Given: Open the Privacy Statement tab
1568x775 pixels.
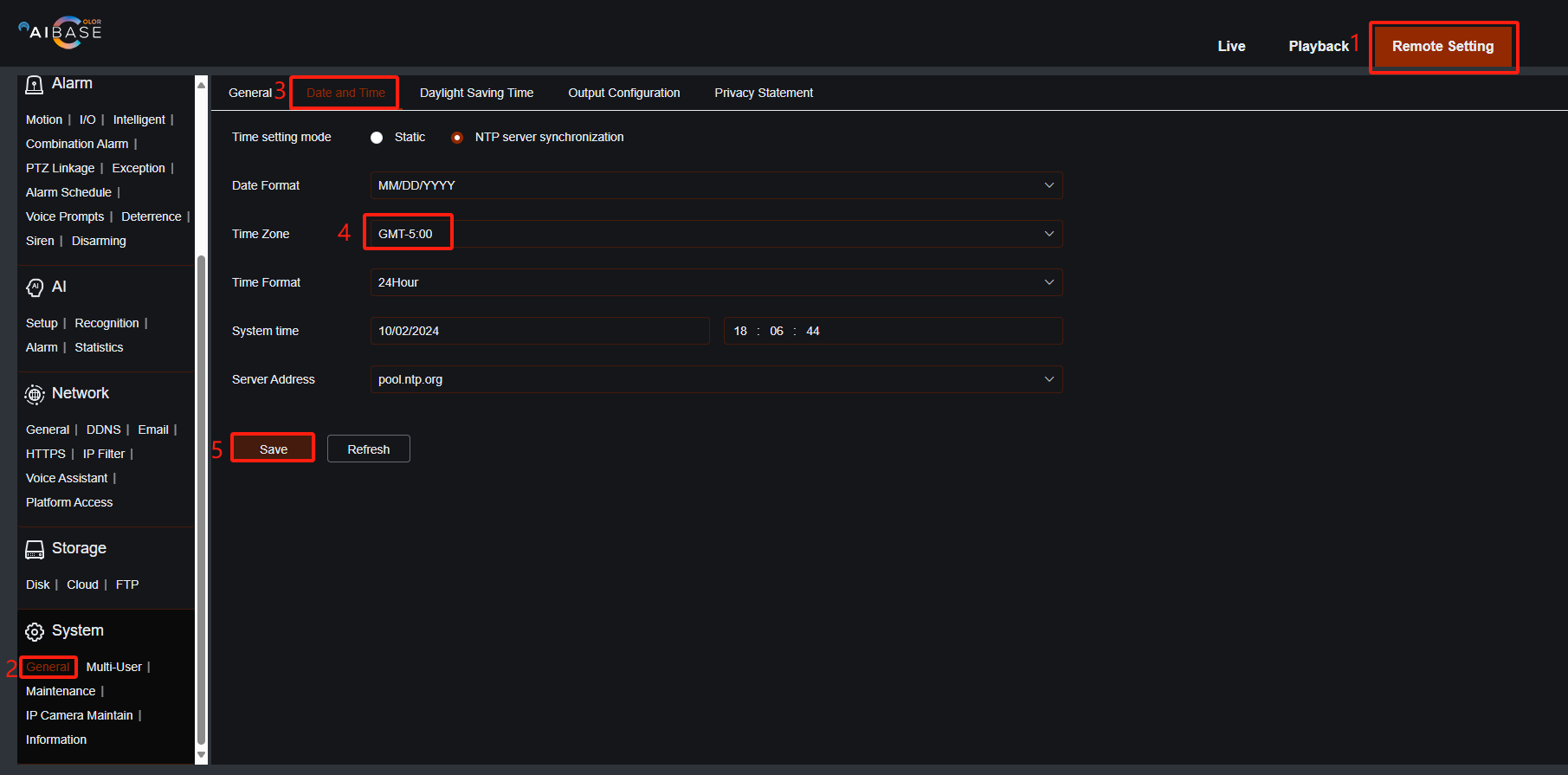Looking at the screenshot, I should pos(764,93).
